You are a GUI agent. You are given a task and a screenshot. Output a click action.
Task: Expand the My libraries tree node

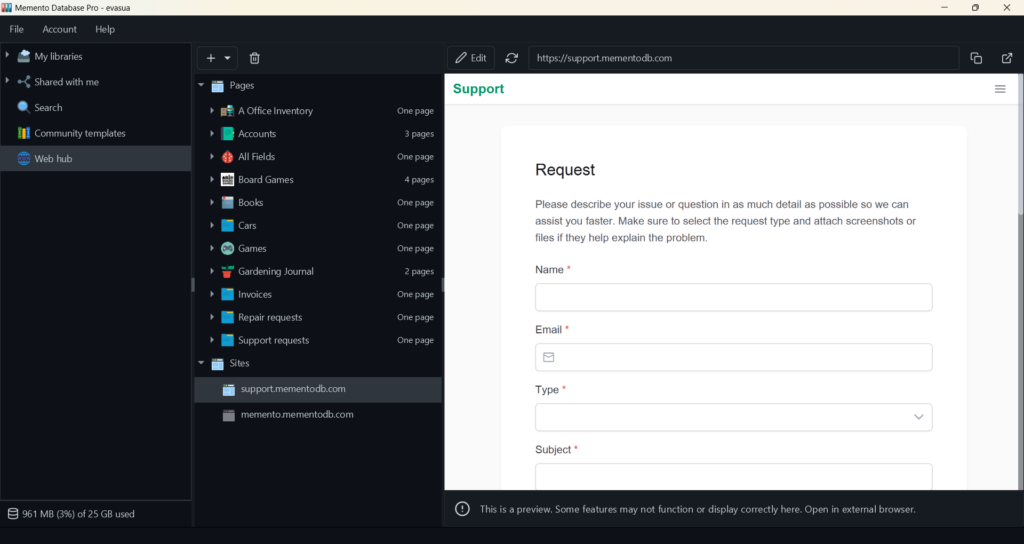point(7,56)
